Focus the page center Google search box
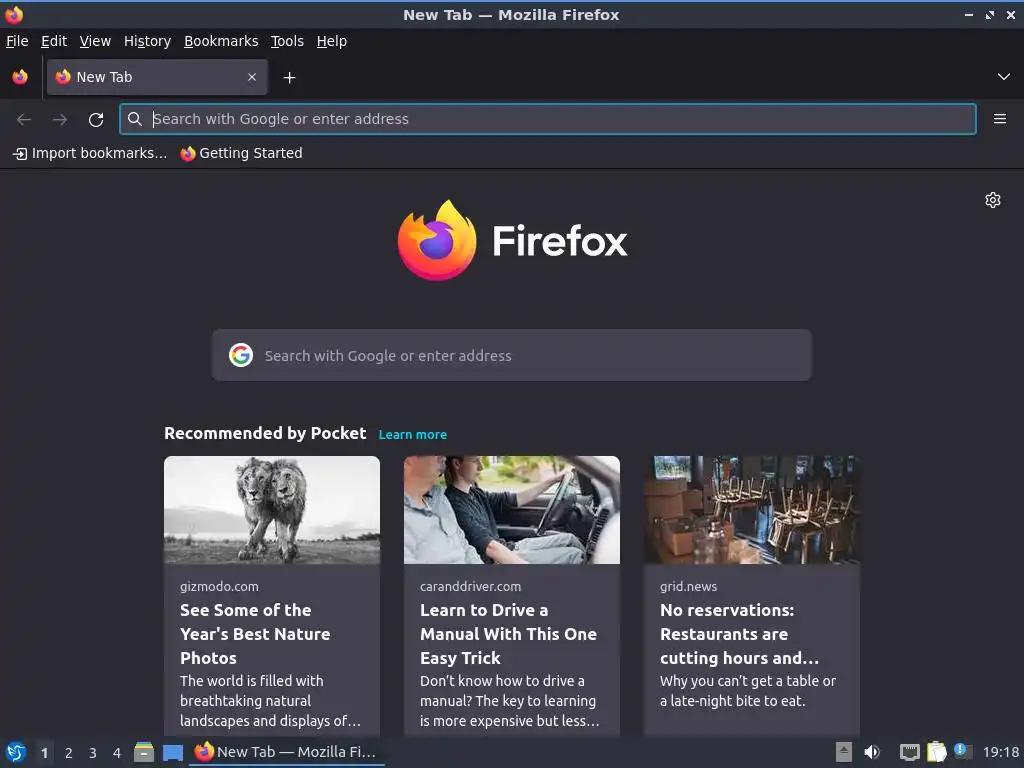The width and height of the screenshot is (1024, 768). (511, 355)
